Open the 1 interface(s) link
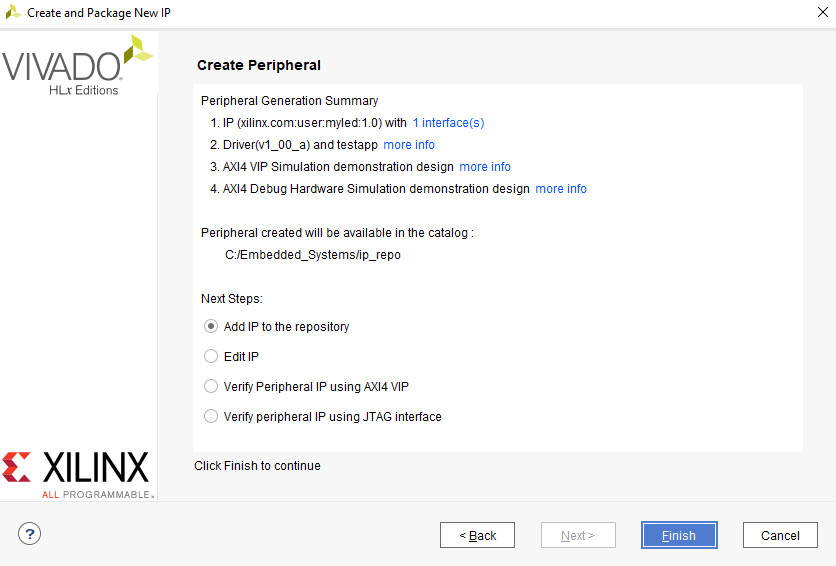This screenshot has width=836, height=566. coord(448,123)
